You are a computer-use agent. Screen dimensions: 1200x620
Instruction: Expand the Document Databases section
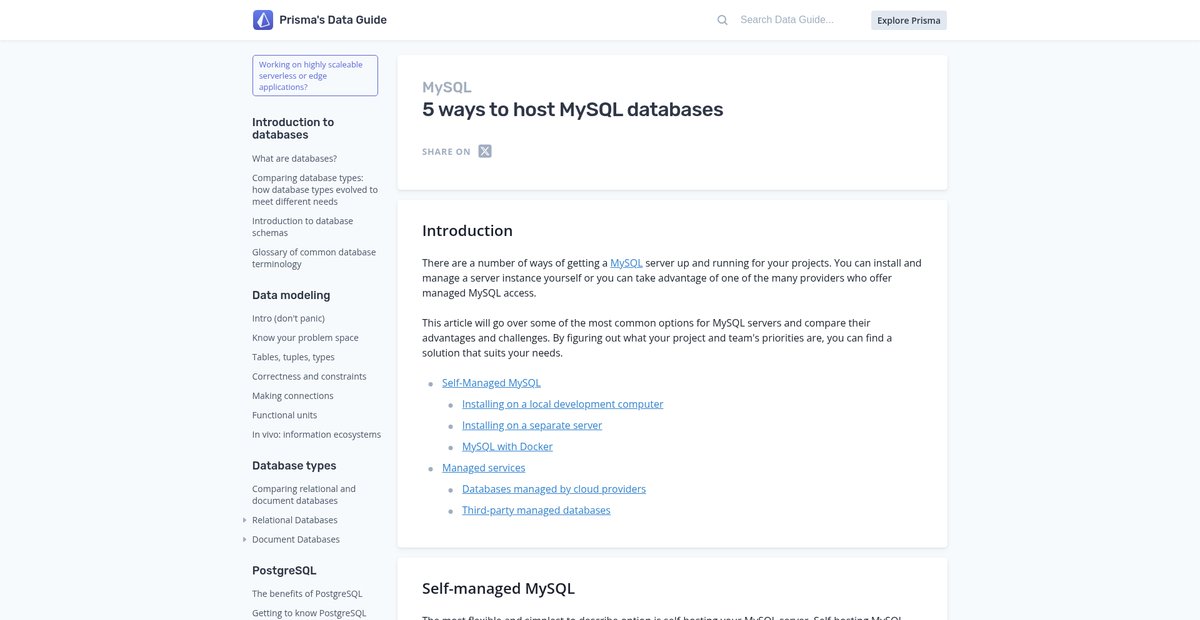[244, 539]
